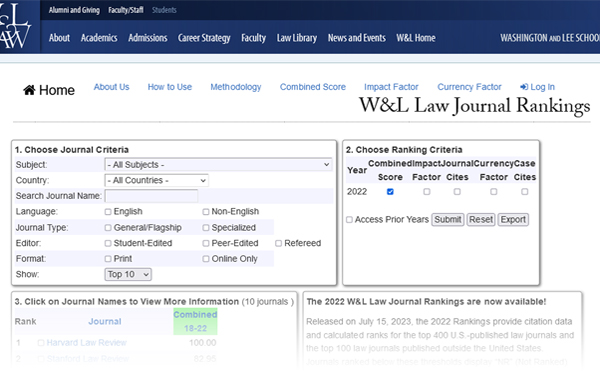Viewport: 600px width, 377px height.
Task: Check the Non-English language box
Action: click(x=206, y=212)
